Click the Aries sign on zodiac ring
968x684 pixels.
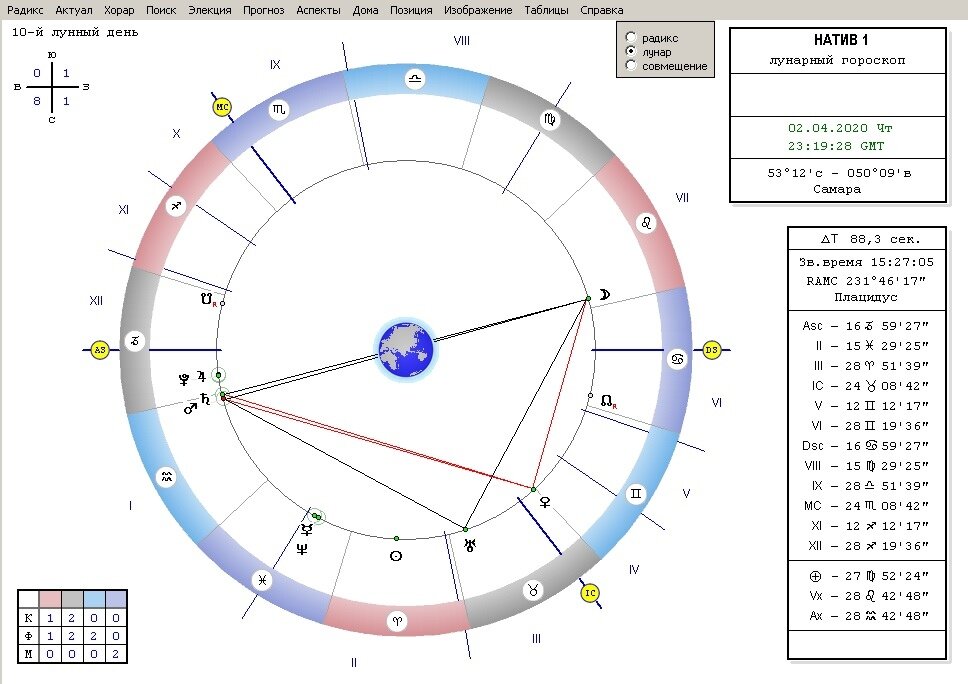(x=397, y=622)
